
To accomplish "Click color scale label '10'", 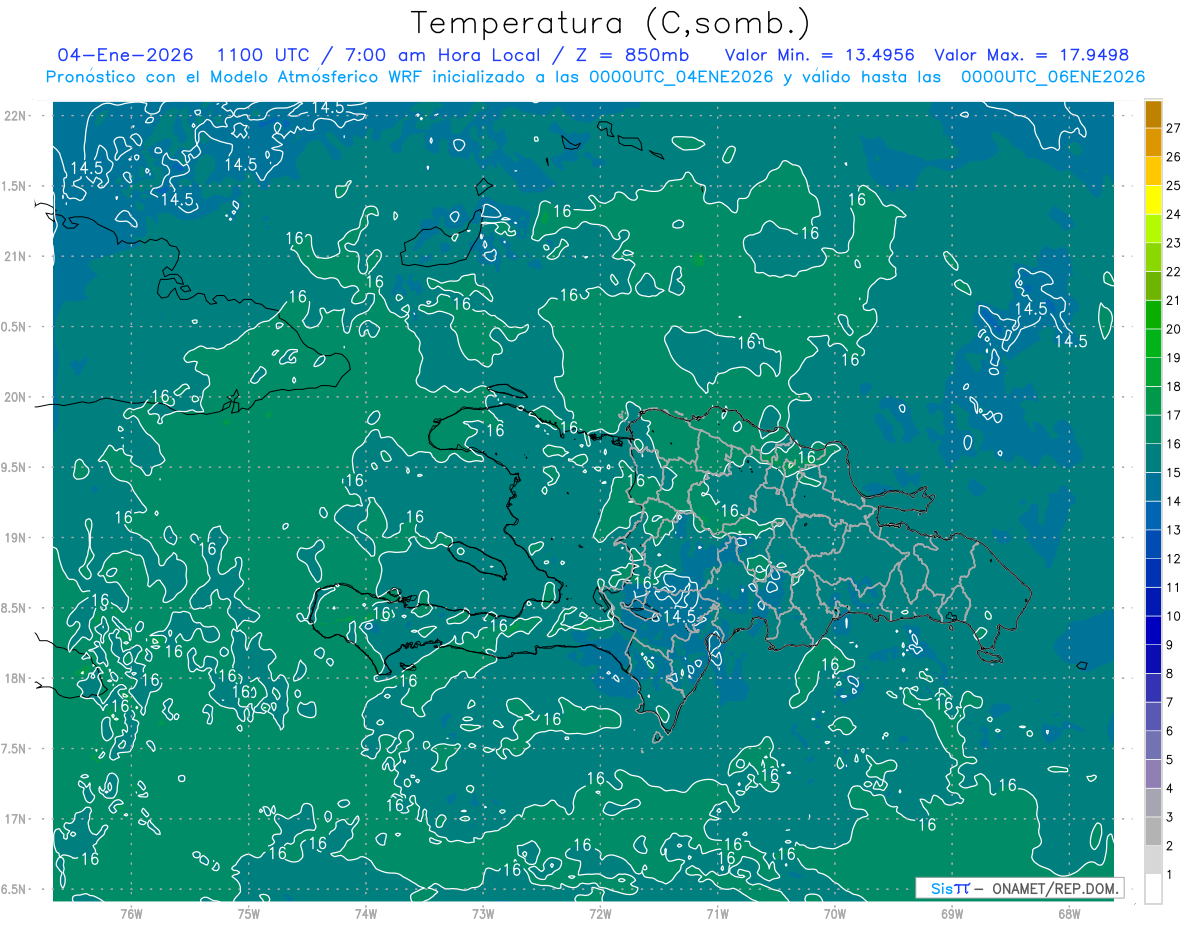I will [1174, 616].
